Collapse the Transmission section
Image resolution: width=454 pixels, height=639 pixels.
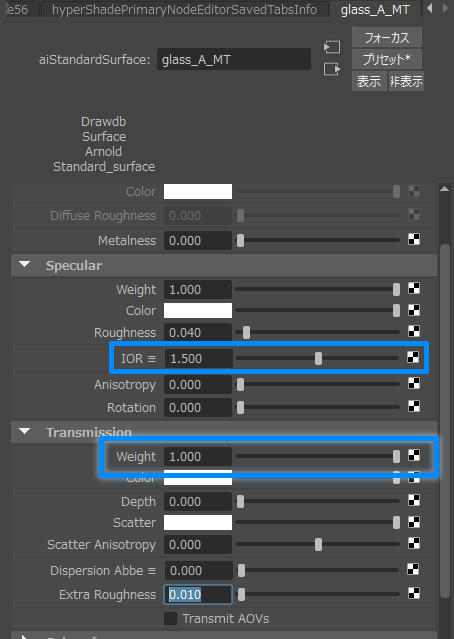click(25, 432)
